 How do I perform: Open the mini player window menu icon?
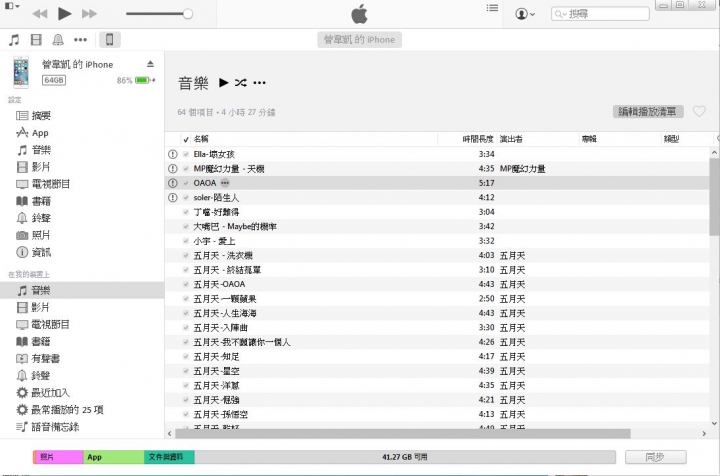point(11,6)
